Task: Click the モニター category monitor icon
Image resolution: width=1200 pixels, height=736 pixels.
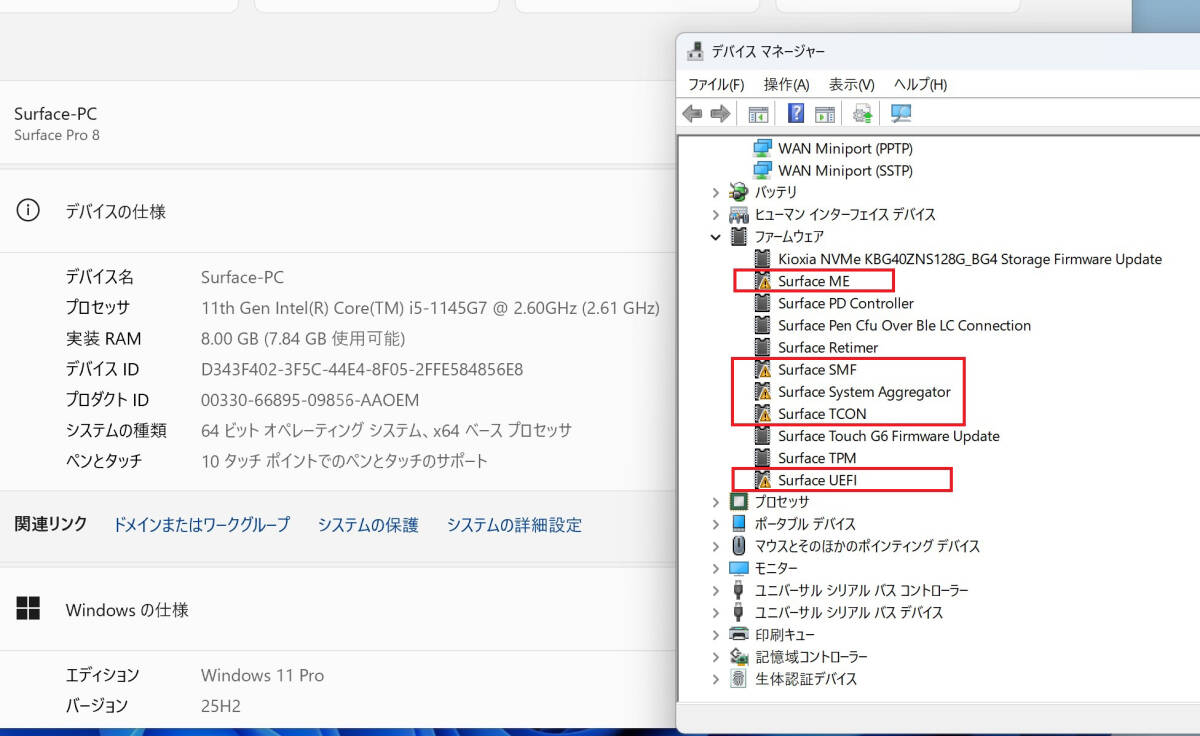Action: coord(739,568)
